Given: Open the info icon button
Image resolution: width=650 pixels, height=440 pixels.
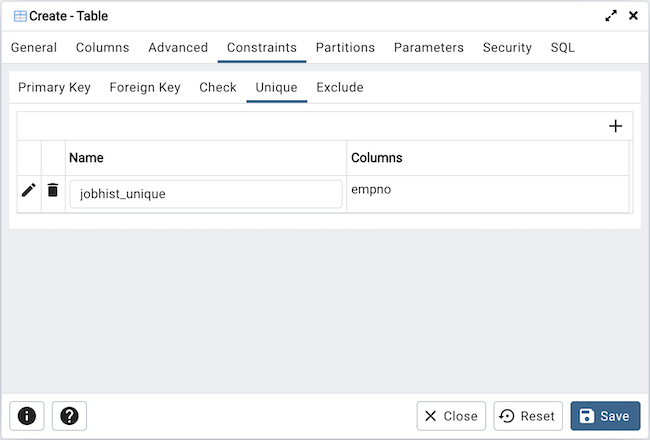Looking at the screenshot, I should [x=27, y=416].
